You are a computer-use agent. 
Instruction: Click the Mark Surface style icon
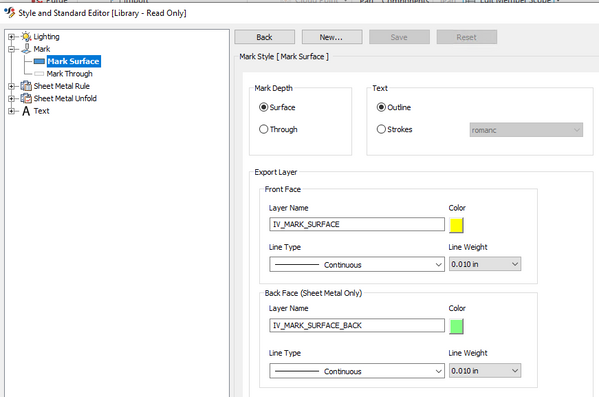pyautogui.click(x=39, y=61)
